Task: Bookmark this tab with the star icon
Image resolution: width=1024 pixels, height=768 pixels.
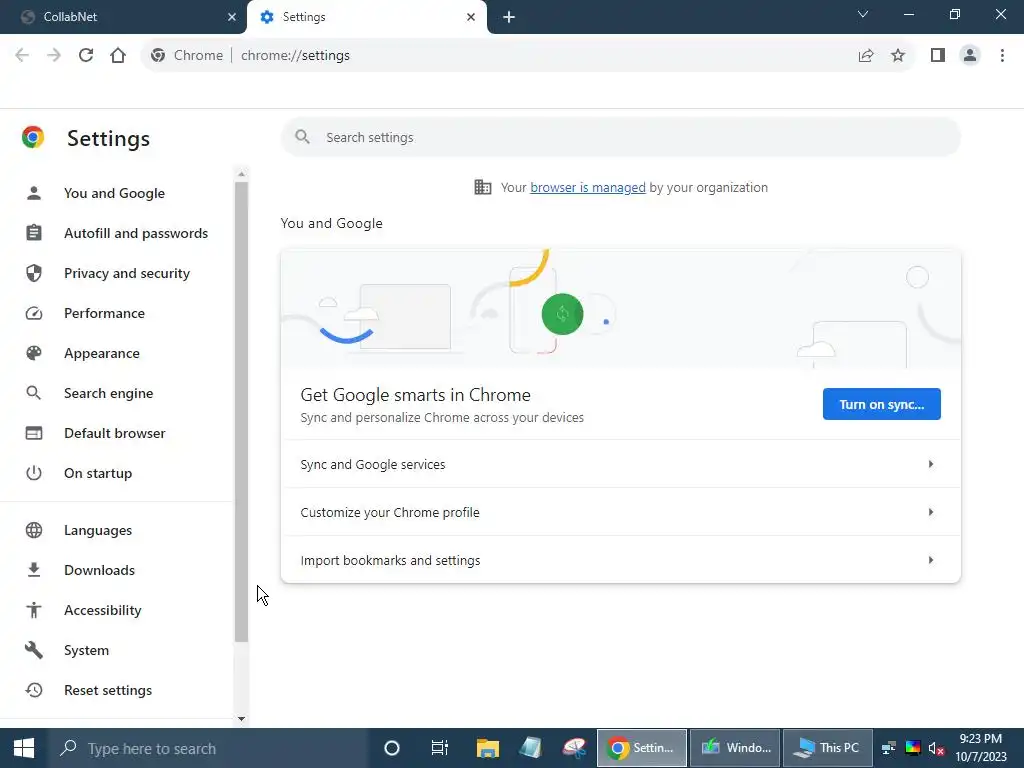Action: [x=898, y=56]
